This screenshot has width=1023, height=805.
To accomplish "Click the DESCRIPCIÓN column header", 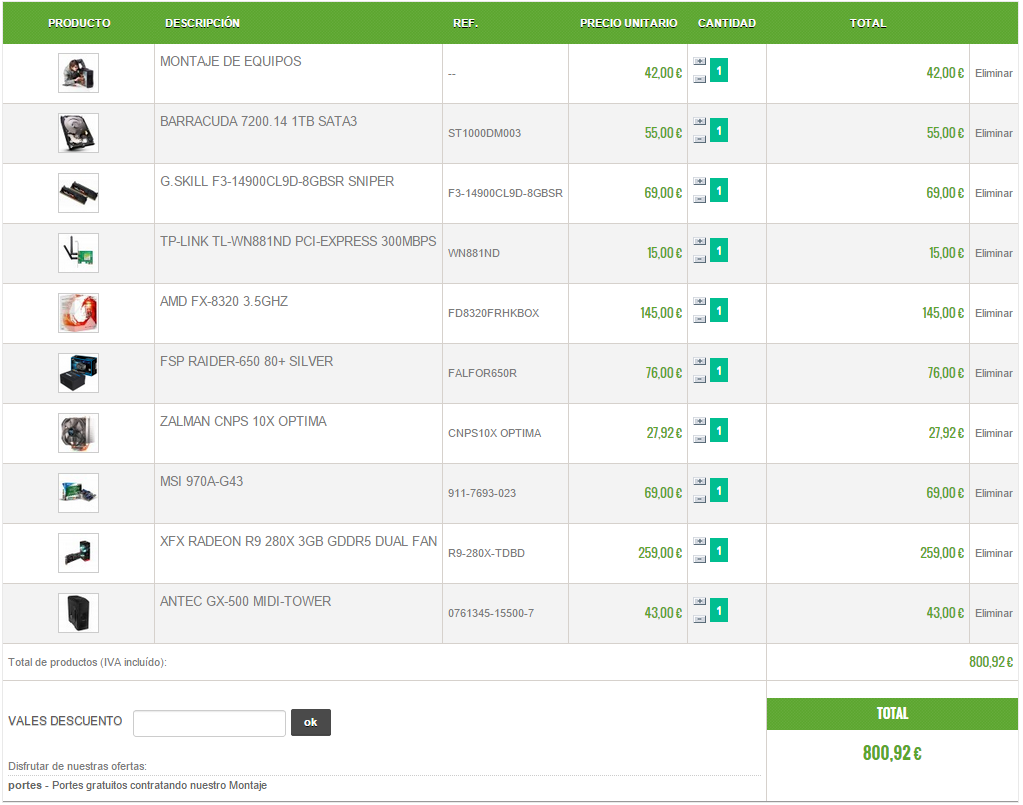I will coord(202,23).
